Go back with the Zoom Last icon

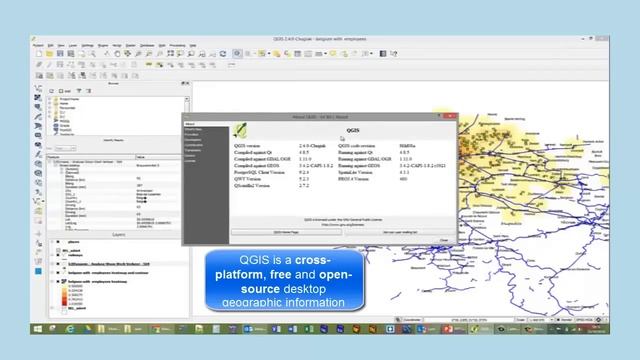click(x=202, y=54)
